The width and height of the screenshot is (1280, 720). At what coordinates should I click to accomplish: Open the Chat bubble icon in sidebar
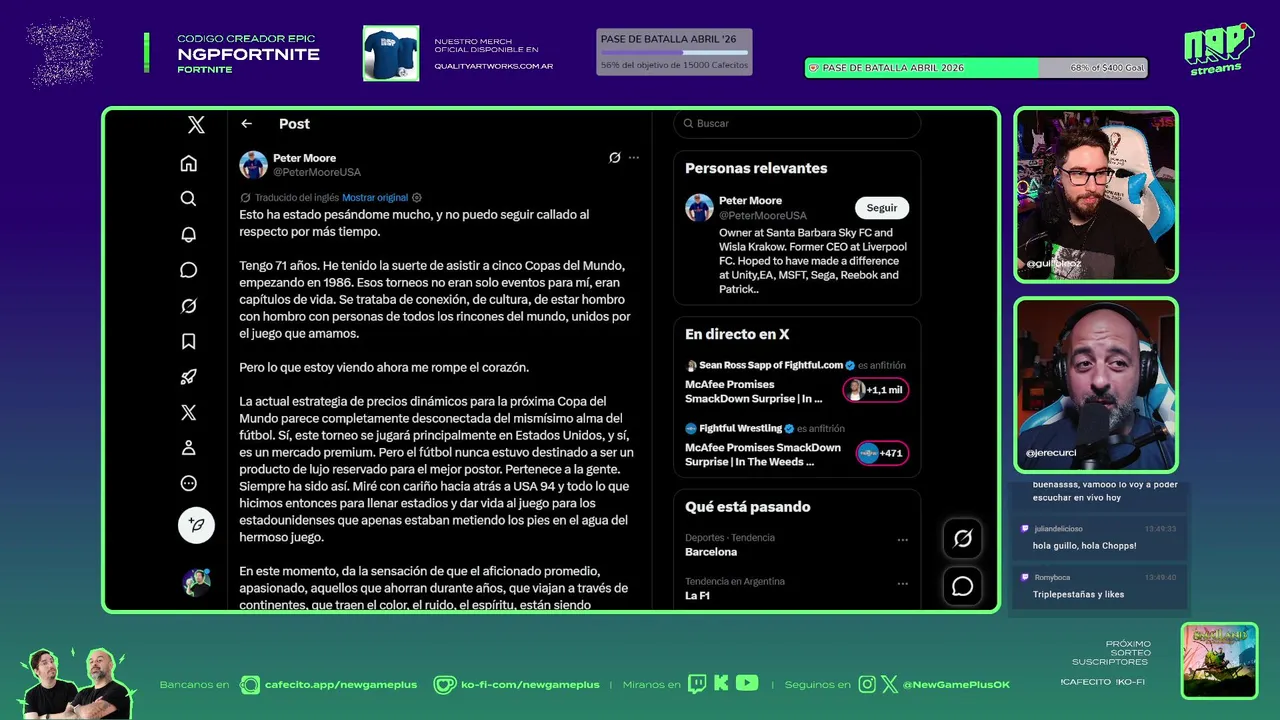coord(188,270)
